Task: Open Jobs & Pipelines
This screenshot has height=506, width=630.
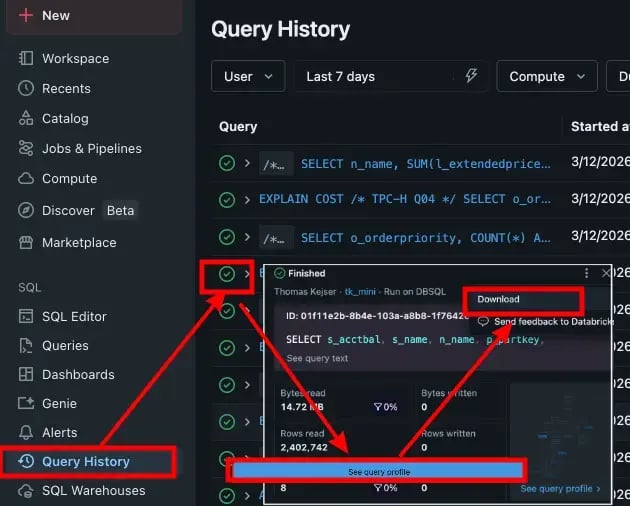Action: 92,149
